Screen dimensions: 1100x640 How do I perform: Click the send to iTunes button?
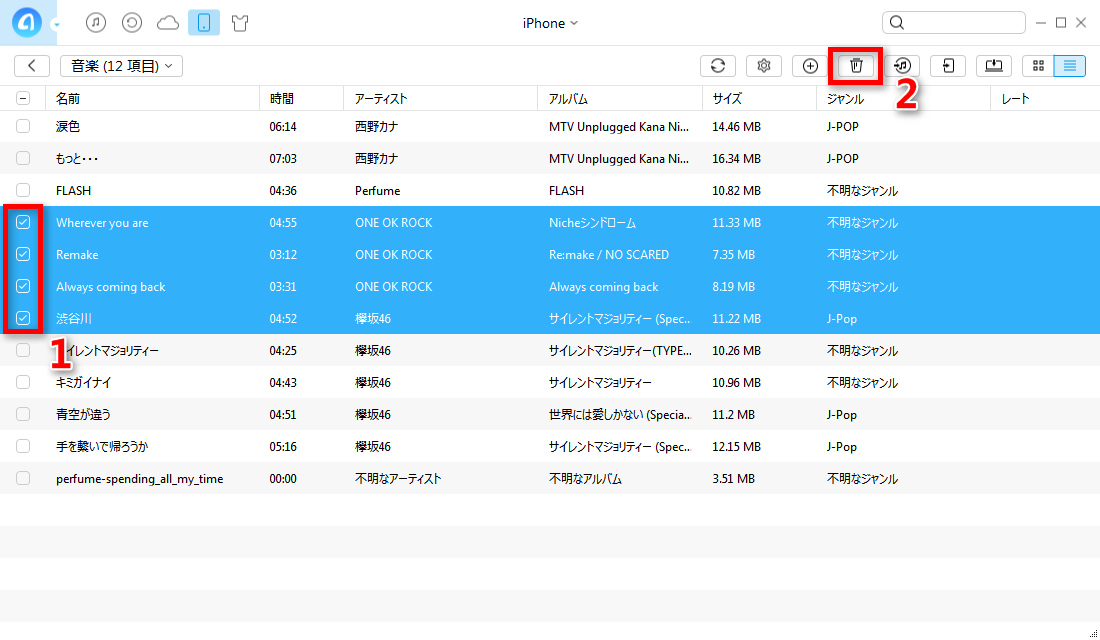tap(902, 66)
